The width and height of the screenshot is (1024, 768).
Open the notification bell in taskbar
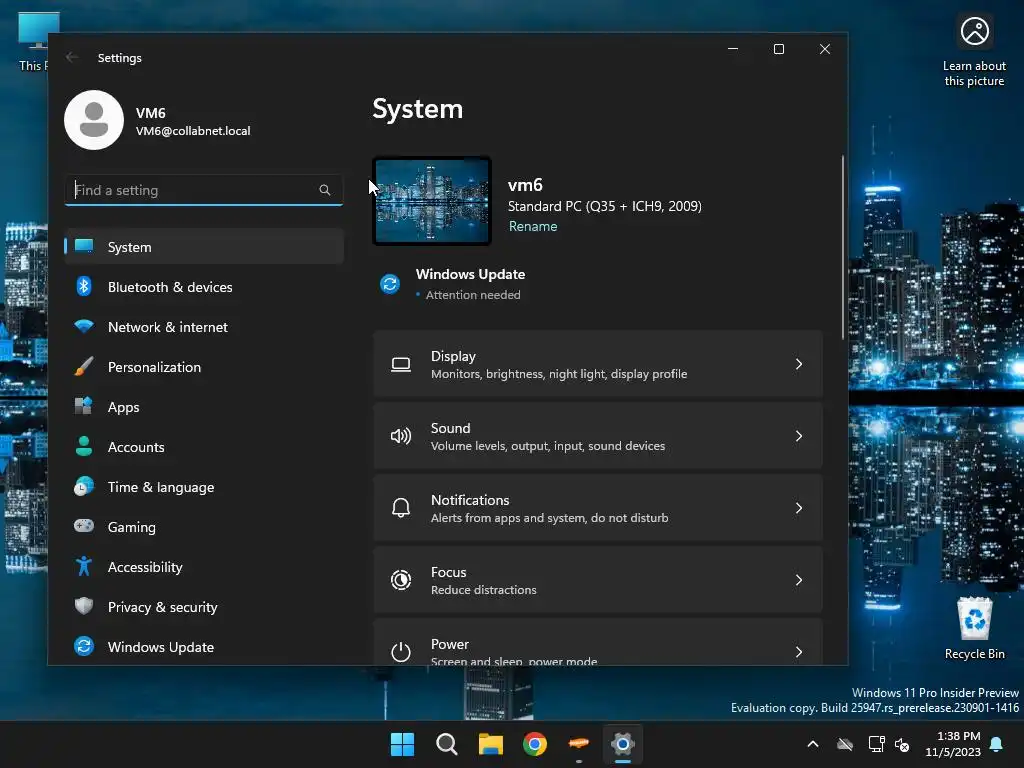(x=997, y=744)
